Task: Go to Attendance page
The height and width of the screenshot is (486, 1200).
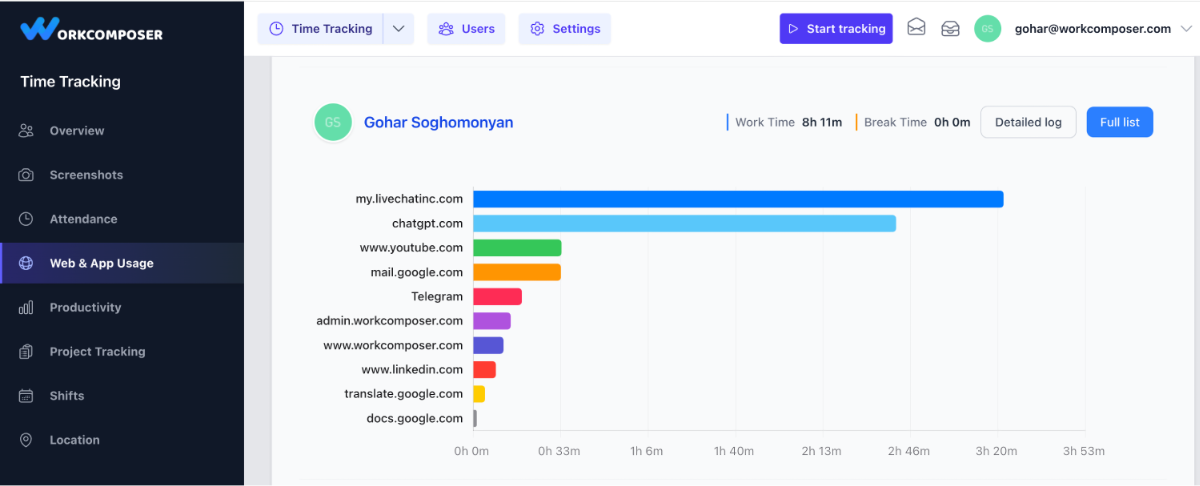Action: 122,219
